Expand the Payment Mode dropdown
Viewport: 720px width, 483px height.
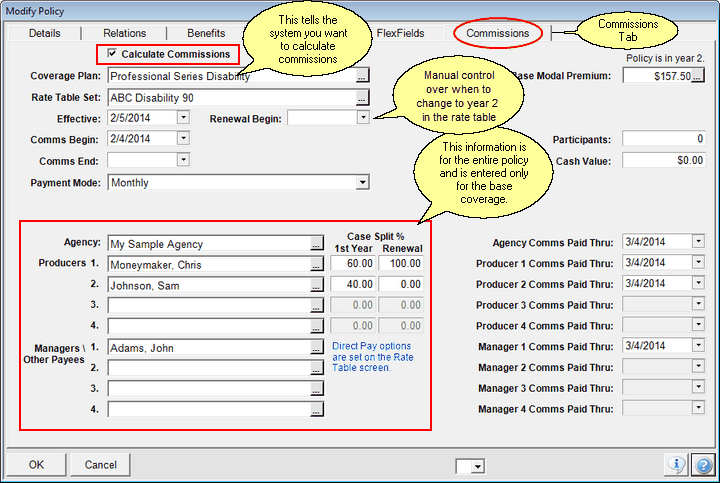click(x=362, y=182)
